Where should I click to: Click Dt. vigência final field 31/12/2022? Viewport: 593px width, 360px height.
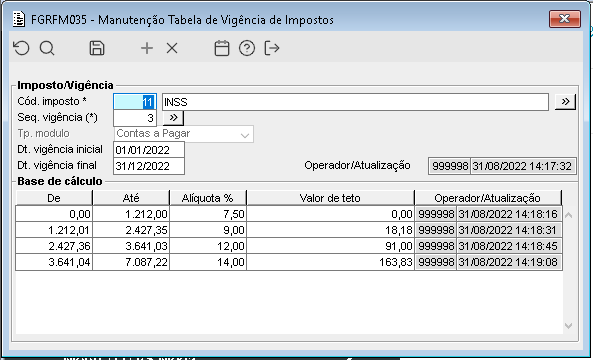149,166
